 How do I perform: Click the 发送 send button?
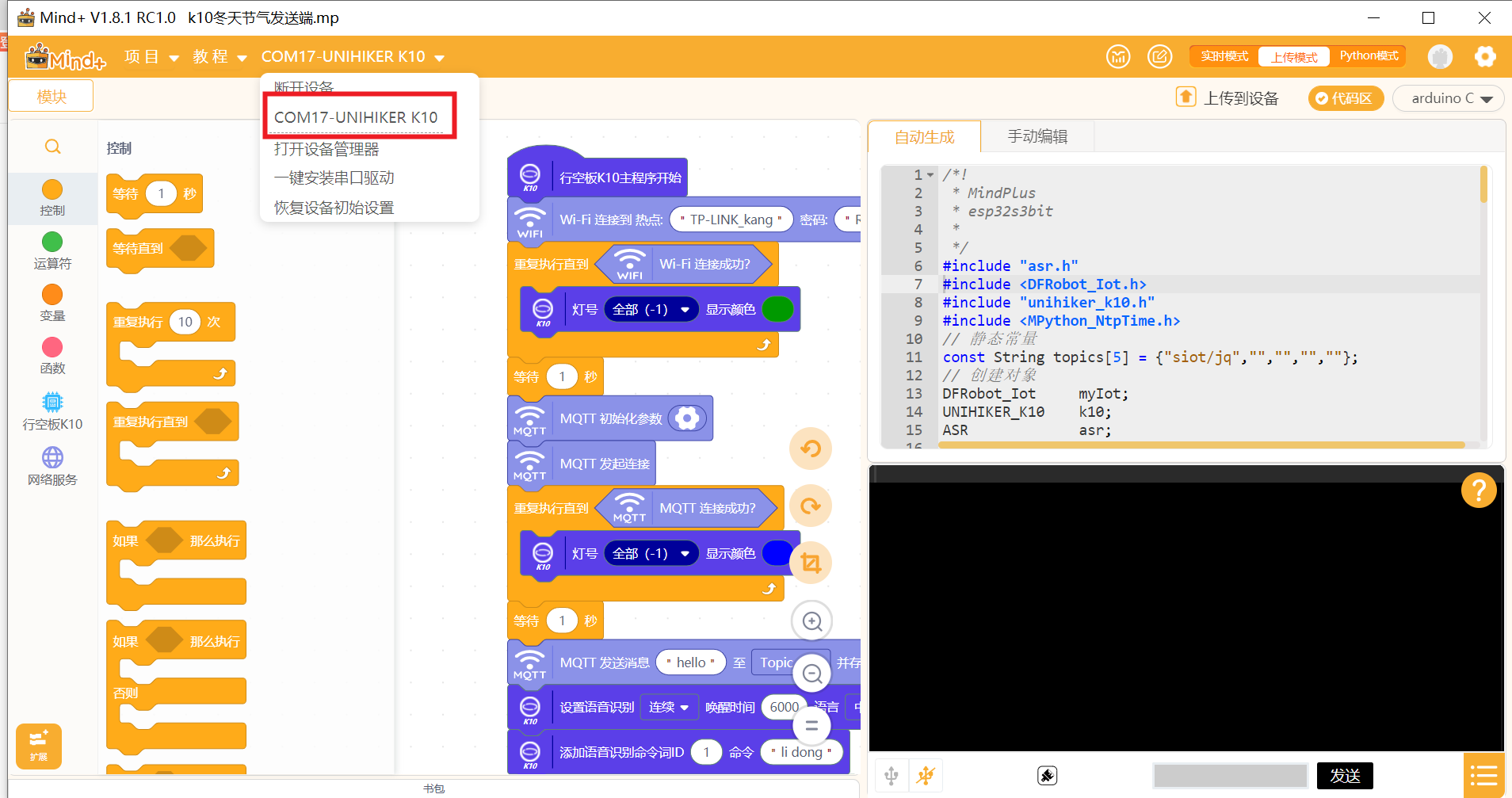coord(1345,776)
